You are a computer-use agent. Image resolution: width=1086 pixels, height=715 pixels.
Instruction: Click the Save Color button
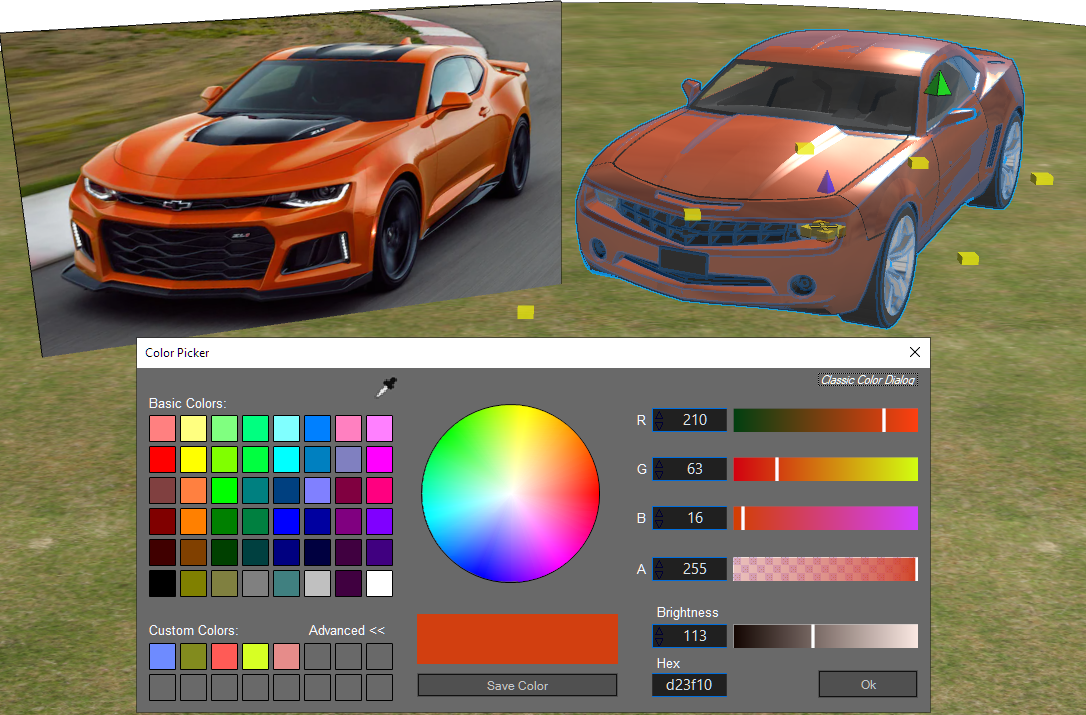(517, 685)
